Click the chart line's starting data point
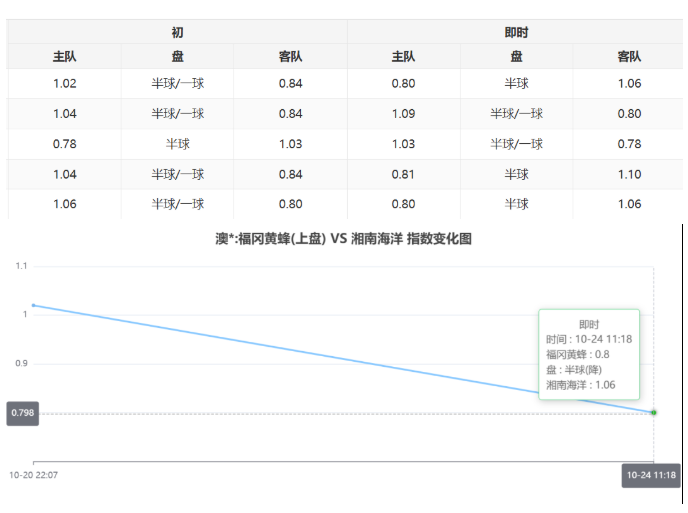 click(x=34, y=305)
